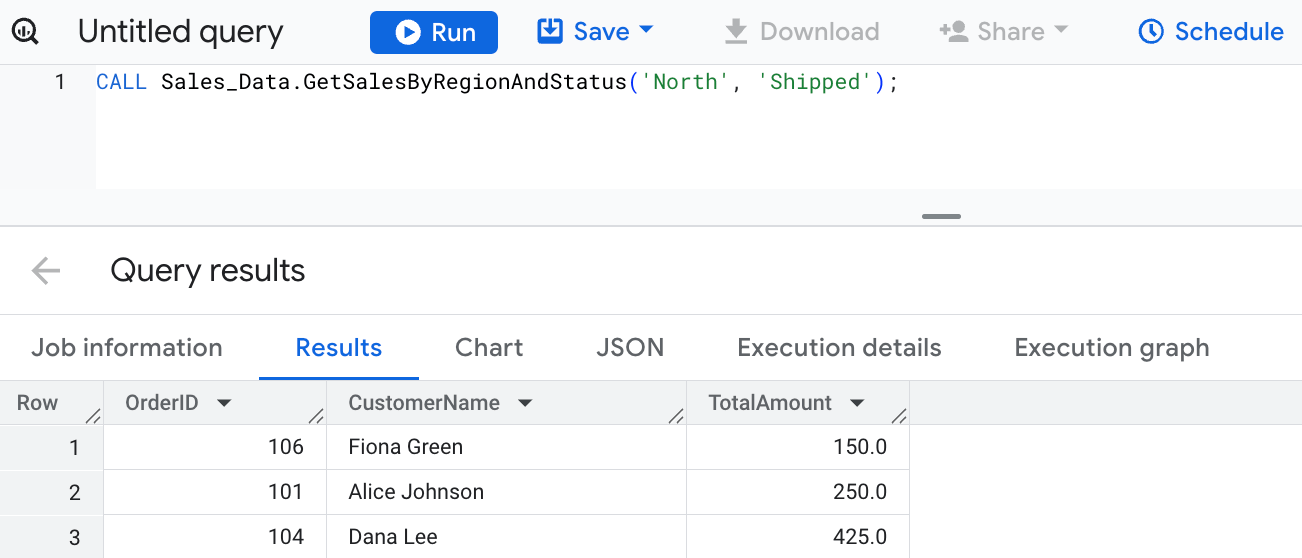Run the query
The image size is (1302, 558).
(434, 32)
